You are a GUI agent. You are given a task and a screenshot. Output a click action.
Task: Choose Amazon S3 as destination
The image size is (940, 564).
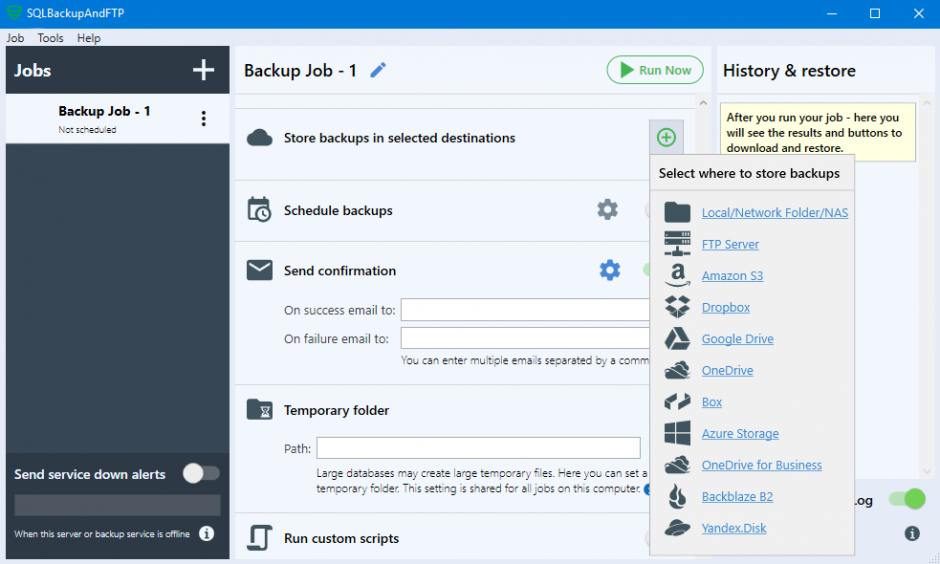click(732, 276)
